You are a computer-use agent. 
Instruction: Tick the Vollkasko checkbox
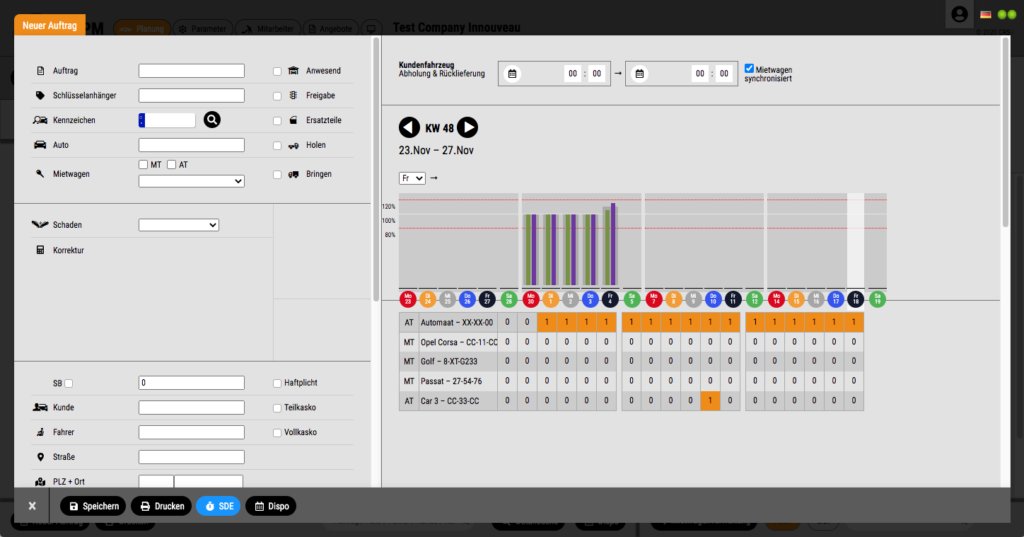pyautogui.click(x=277, y=432)
